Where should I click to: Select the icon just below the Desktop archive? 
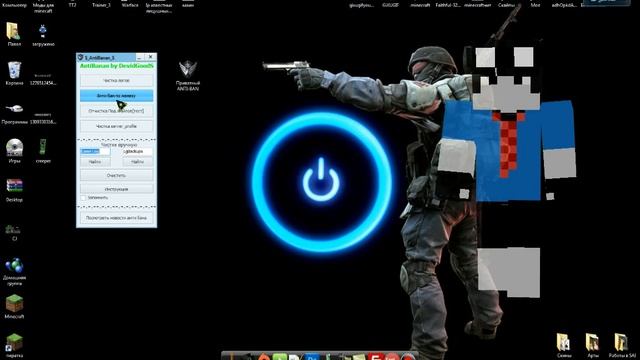pos(13,231)
